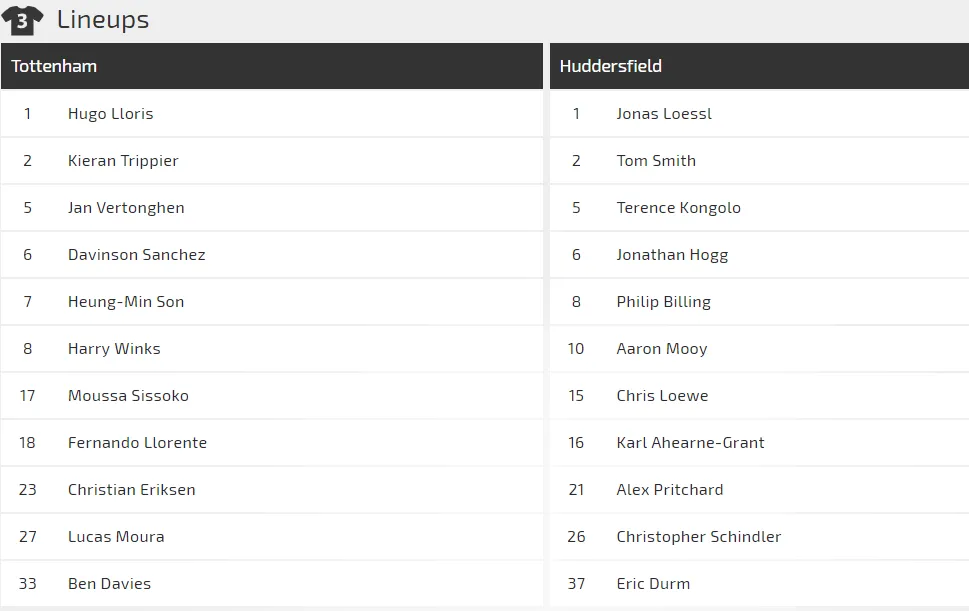Open Karl Ahearne-Grant player entry
The image size is (969, 611).
[x=690, y=443]
